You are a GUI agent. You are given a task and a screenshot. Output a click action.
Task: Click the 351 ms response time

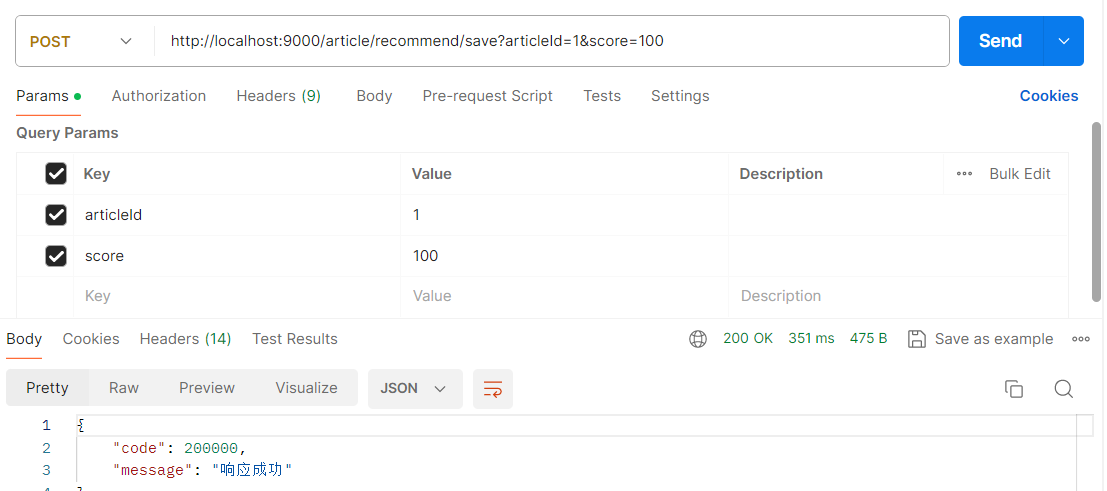pyautogui.click(x=811, y=338)
